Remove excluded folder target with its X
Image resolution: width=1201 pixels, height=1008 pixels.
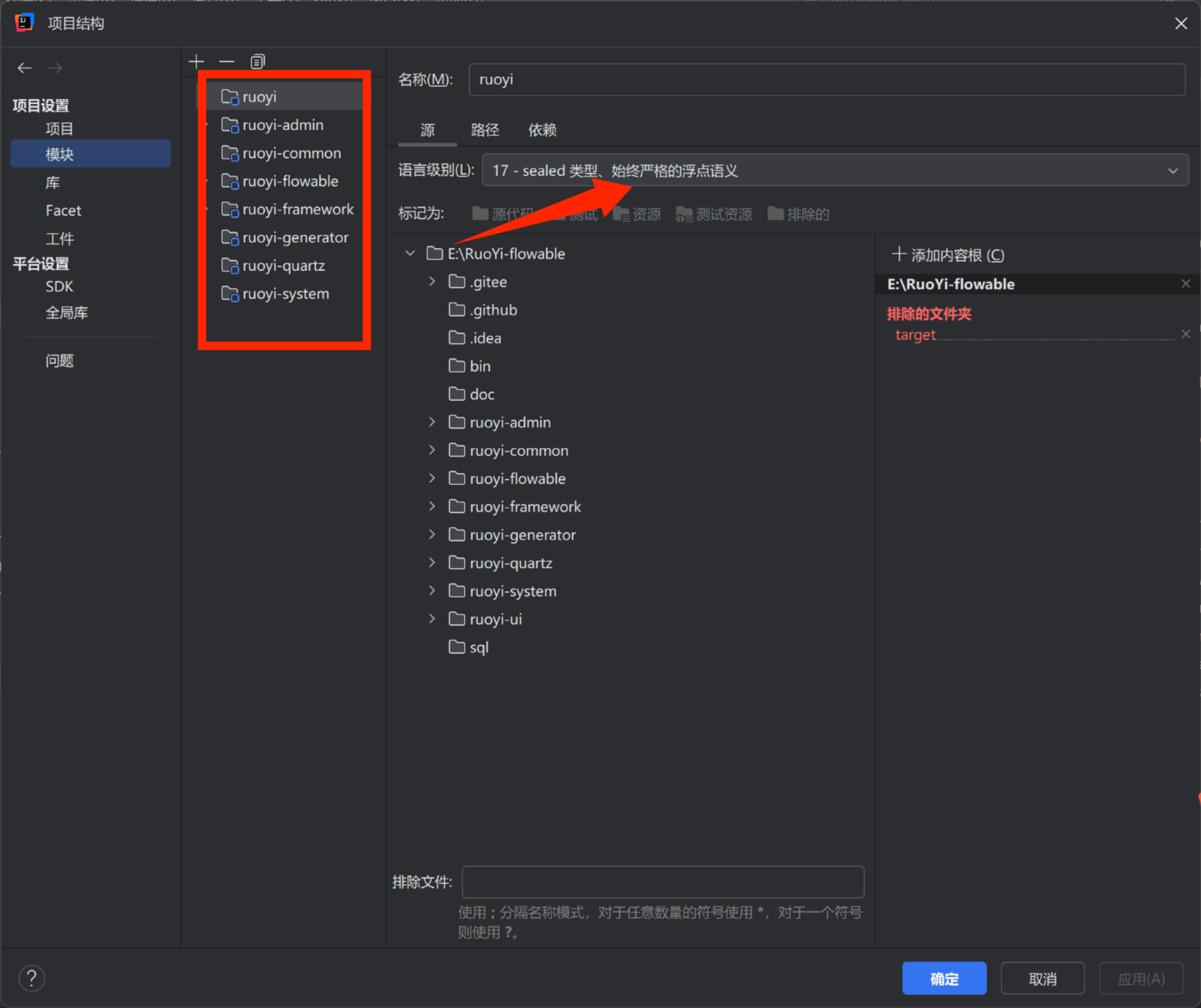point(1186,334)
